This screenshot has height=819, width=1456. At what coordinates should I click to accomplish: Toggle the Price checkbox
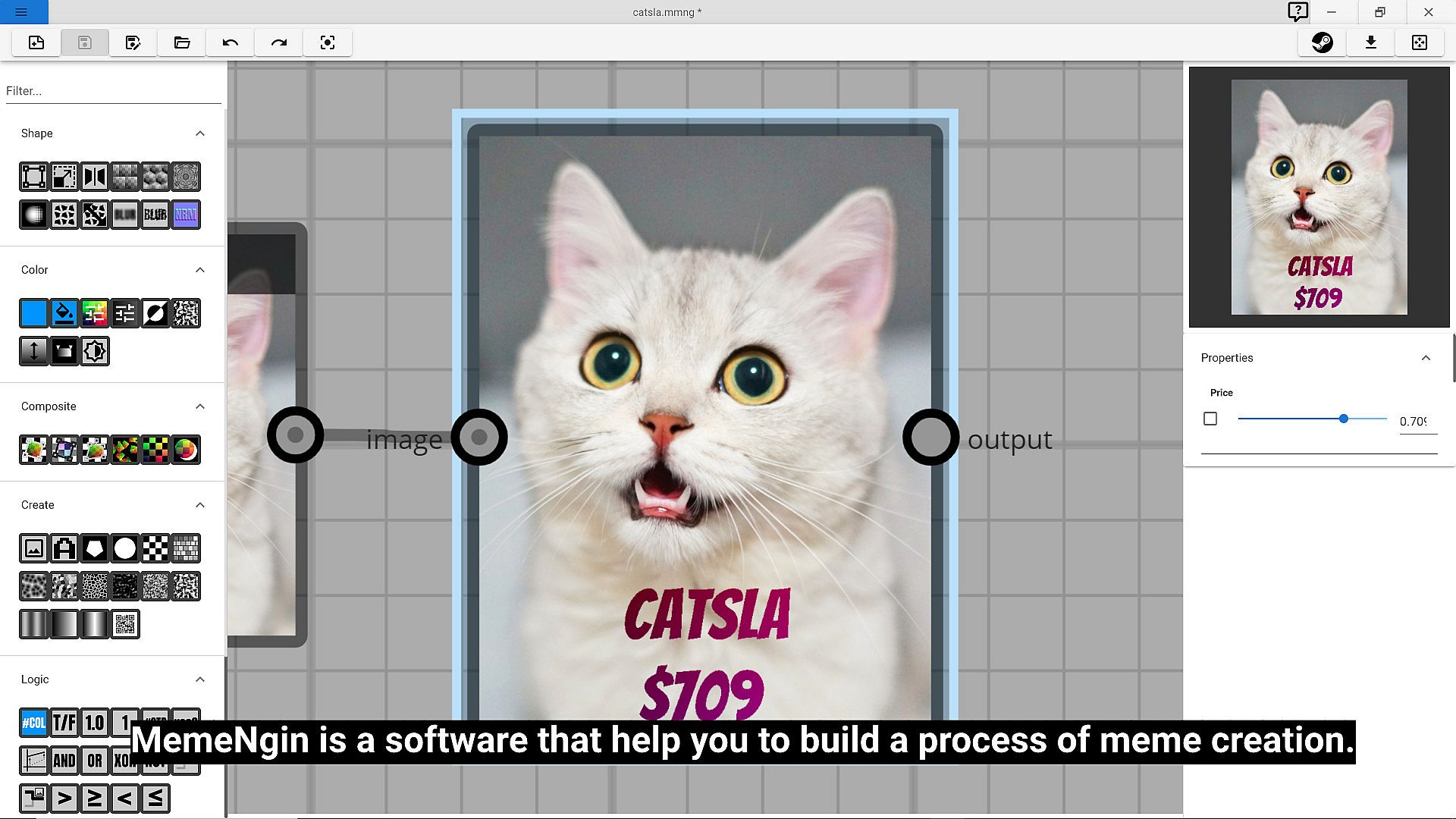1210,419
